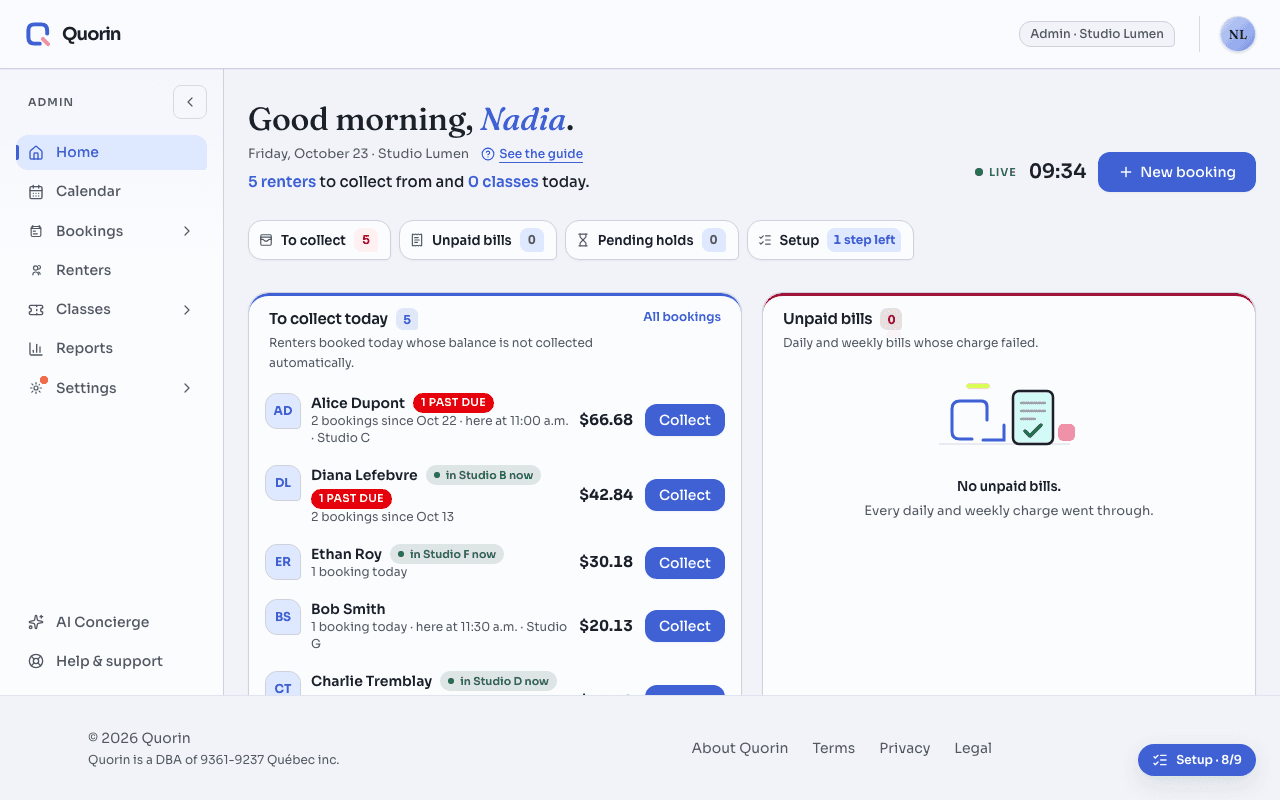Click Alice Dupont's AD avatar
This screenshot has width=1280, height=800.
click(x=283, y=411)
